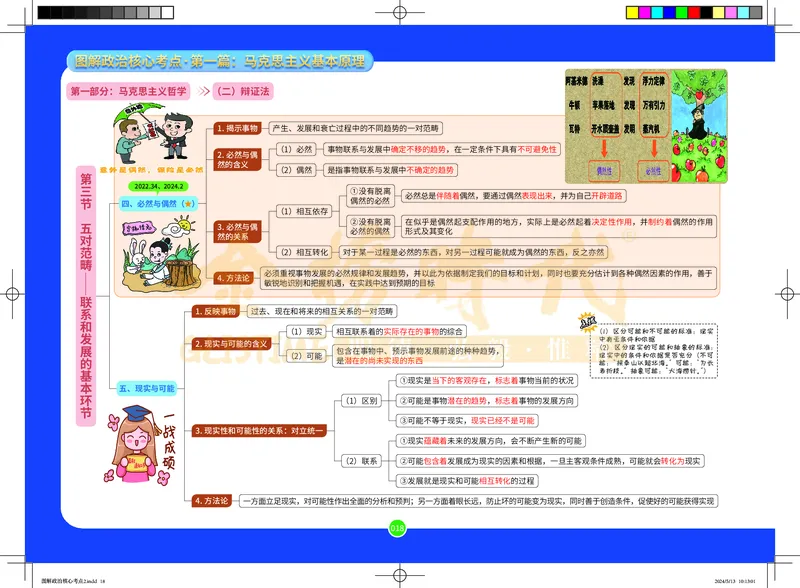
Task: Click the 2022.34、2024.2 exam badge
Action: point(159,186)
